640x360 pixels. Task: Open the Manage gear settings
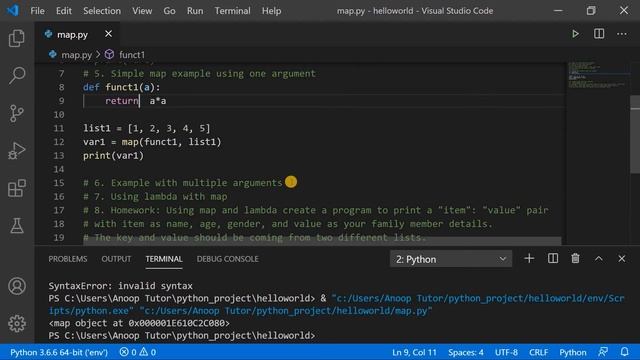[17, 324]
